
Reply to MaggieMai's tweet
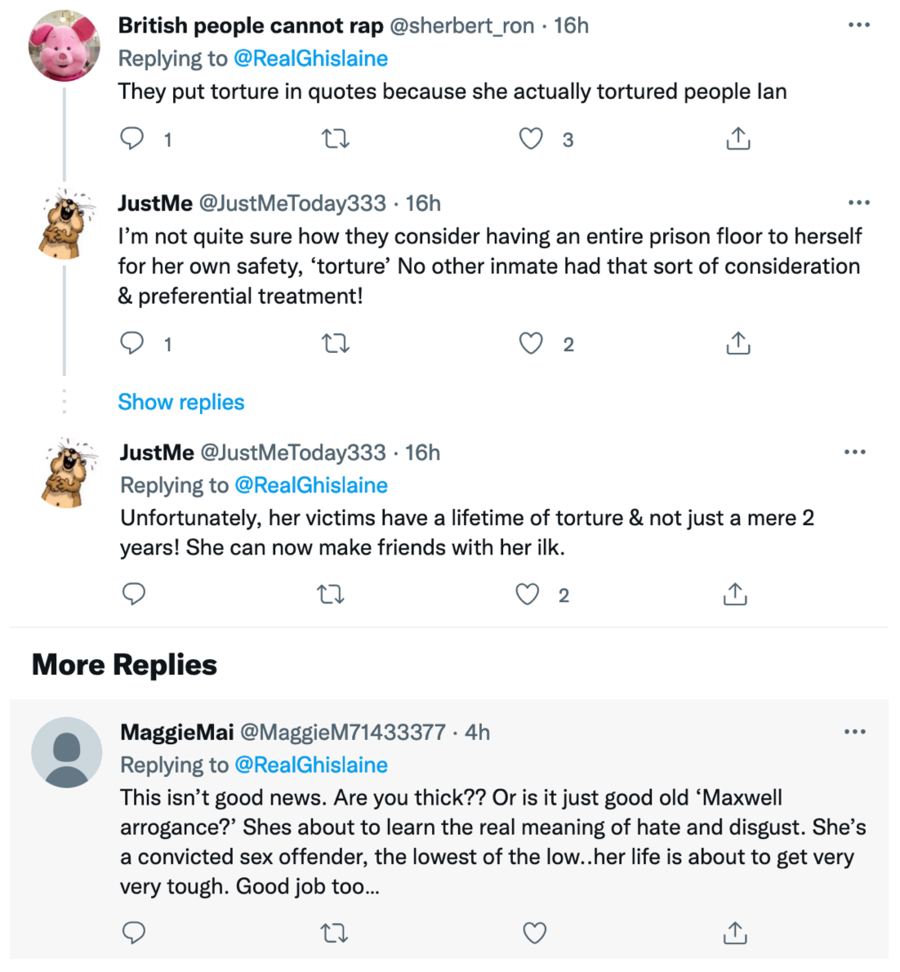[132, 933]
